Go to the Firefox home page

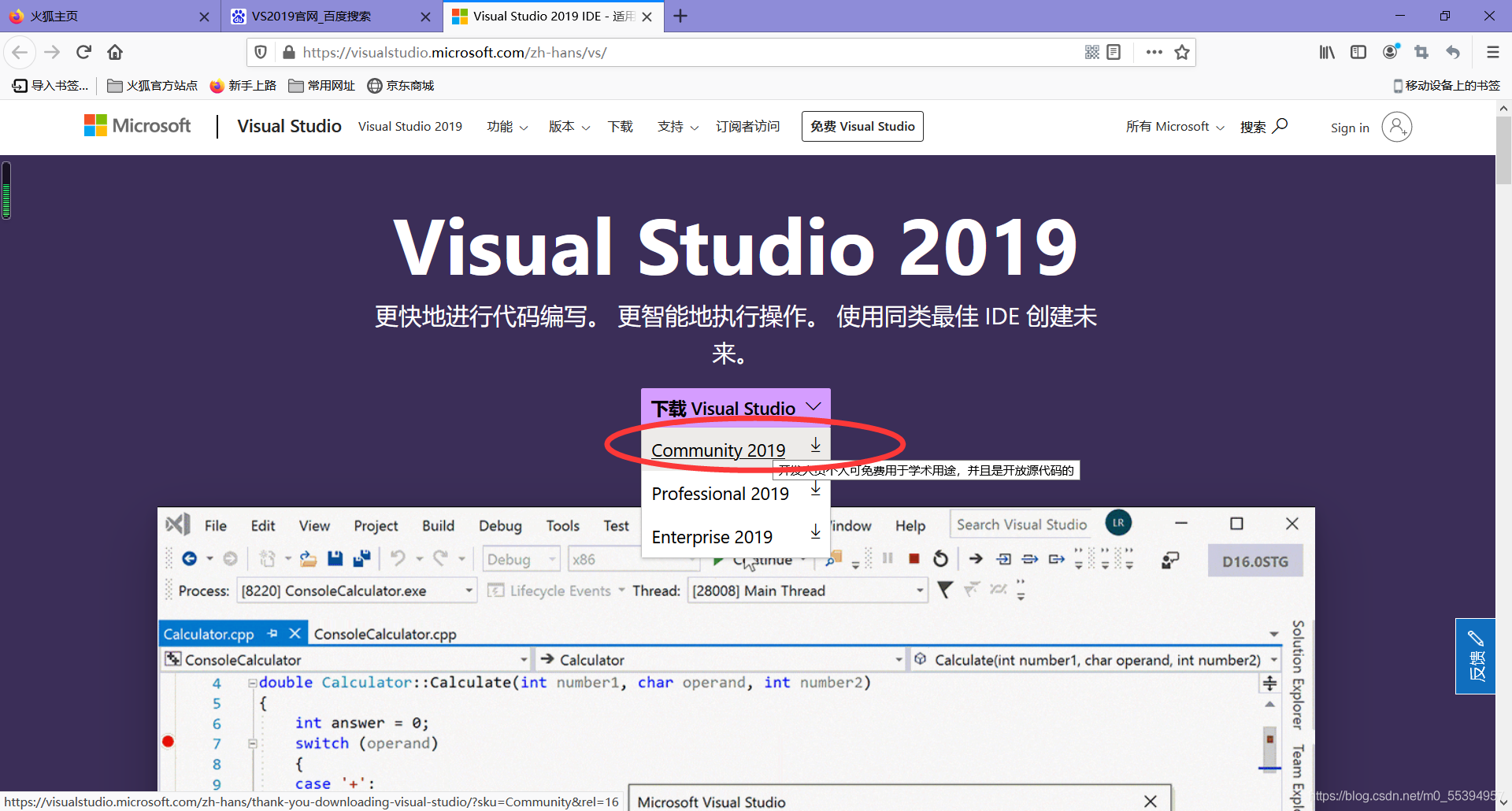pos(115,53)
